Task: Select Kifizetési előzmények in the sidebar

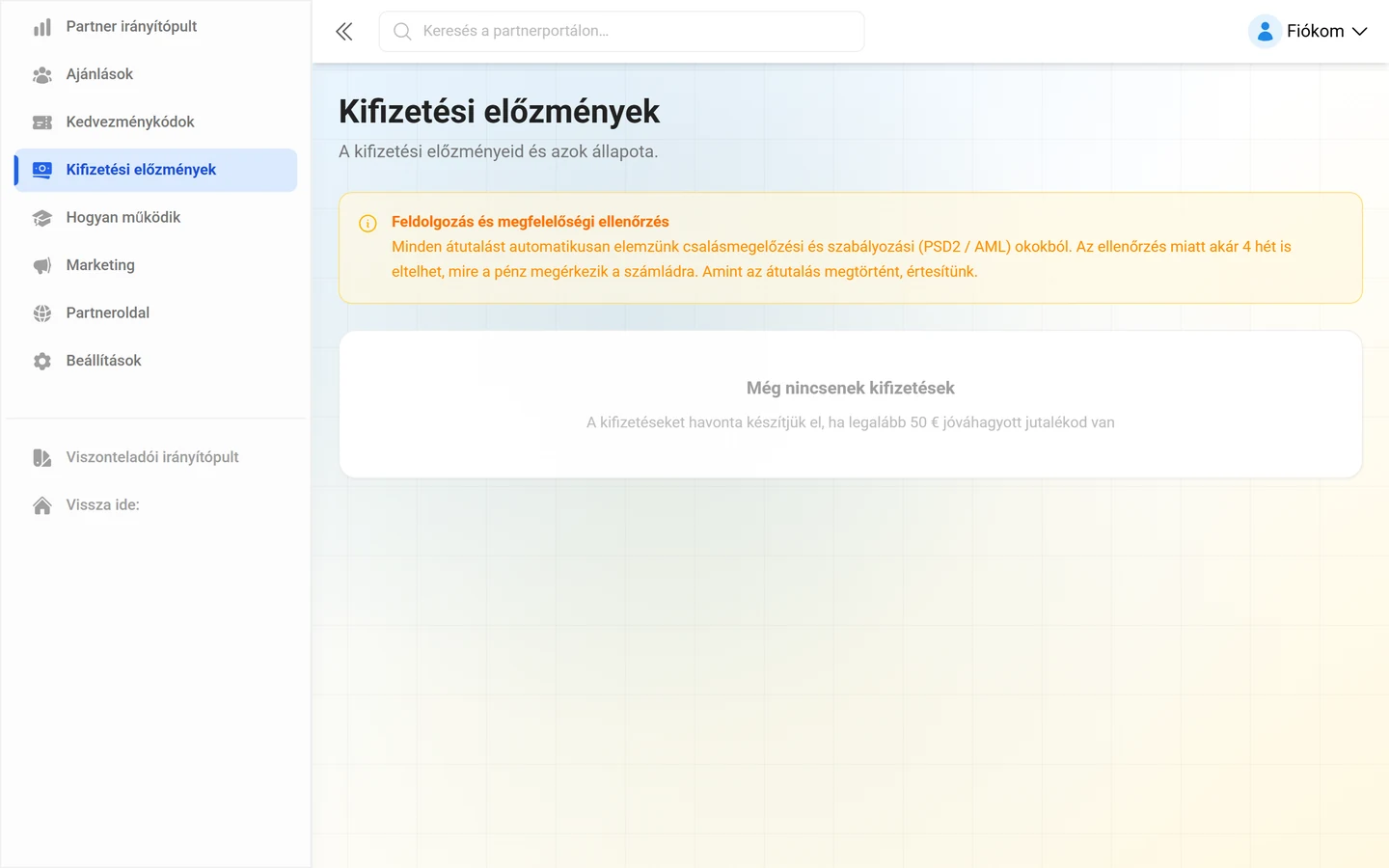Action: coord(155,170)
